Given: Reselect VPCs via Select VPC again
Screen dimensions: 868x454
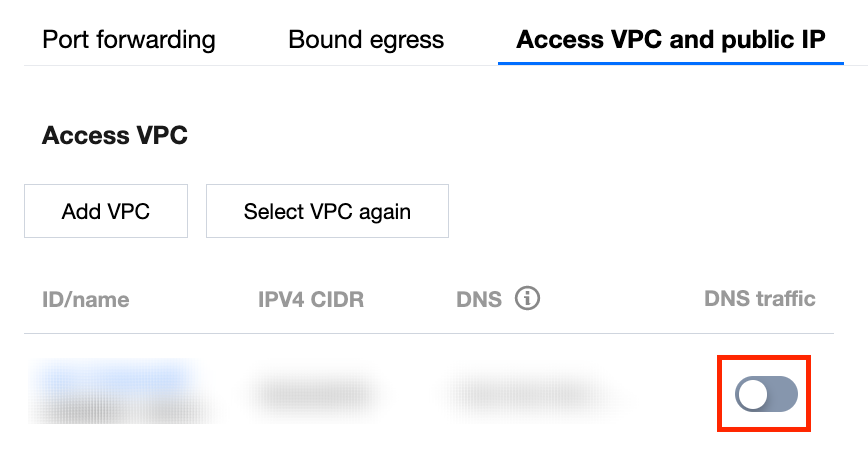Looking at the screenshot, I should click(327, 211).
